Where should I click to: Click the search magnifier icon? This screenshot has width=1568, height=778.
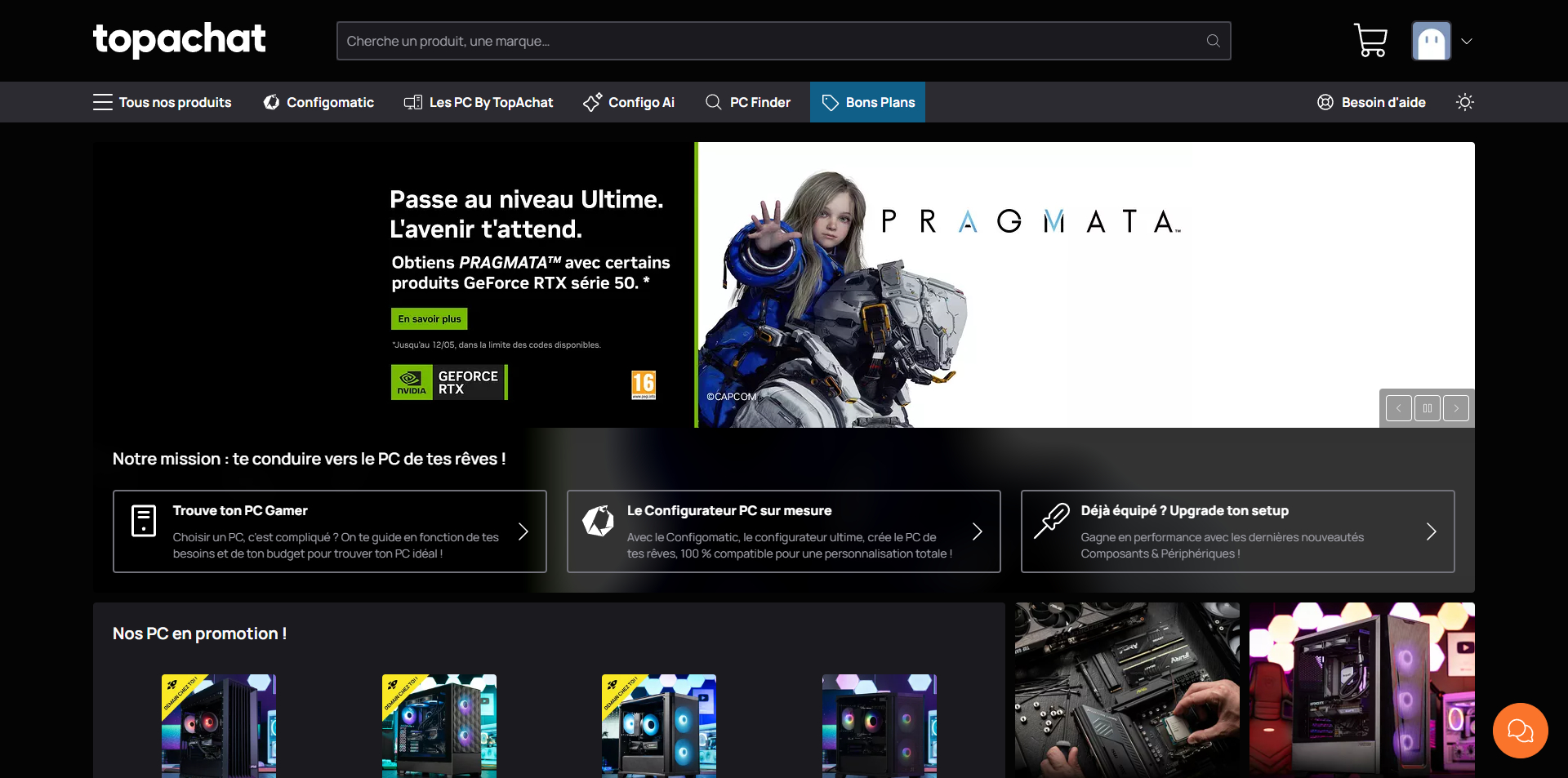[x=1213, y=41]
